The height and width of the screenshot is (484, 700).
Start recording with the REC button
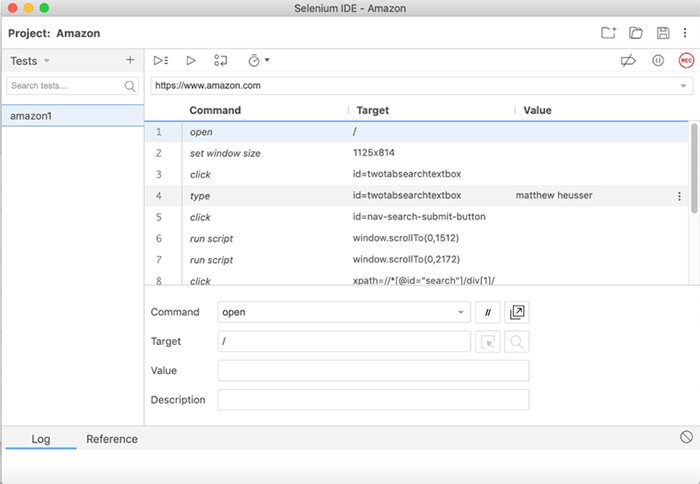tap(686, 61)
